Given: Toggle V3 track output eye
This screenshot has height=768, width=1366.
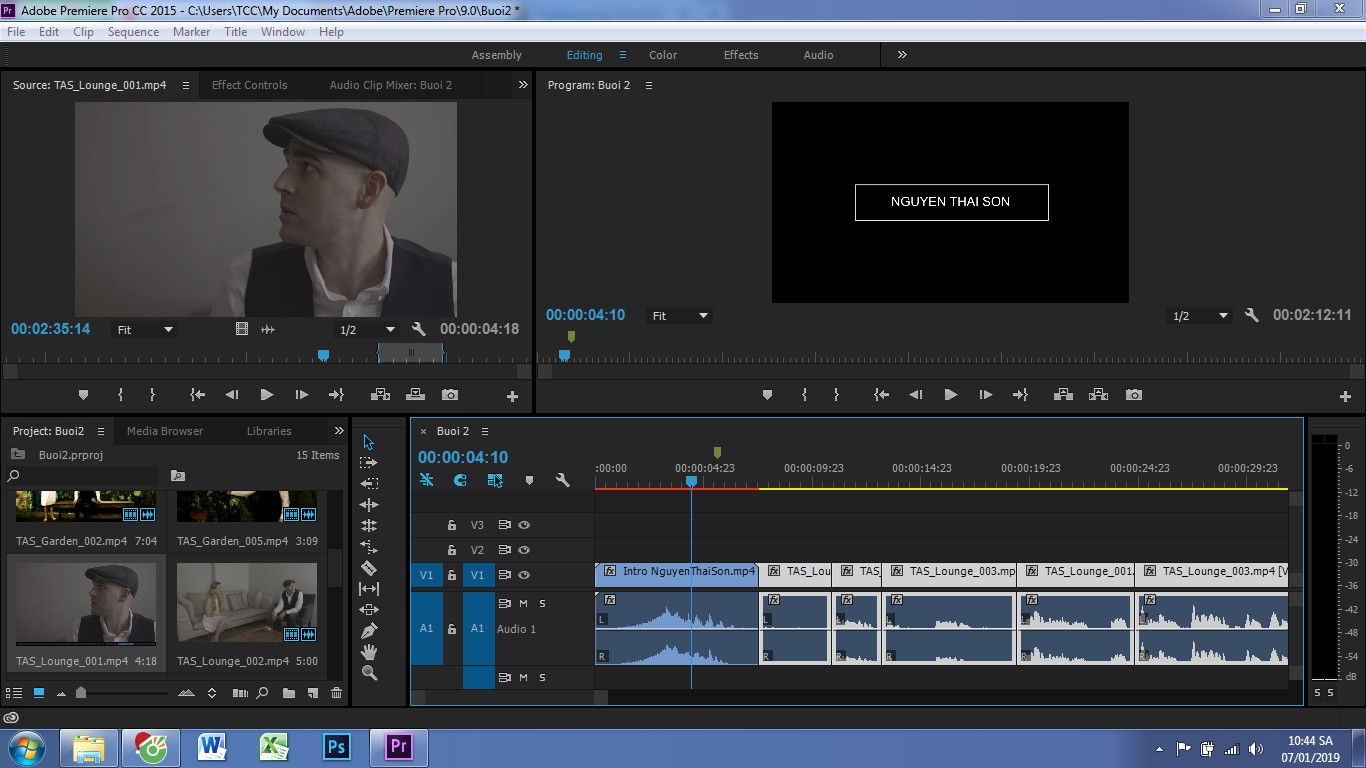Looking at the screenshot, I should (x=524, y=525).
